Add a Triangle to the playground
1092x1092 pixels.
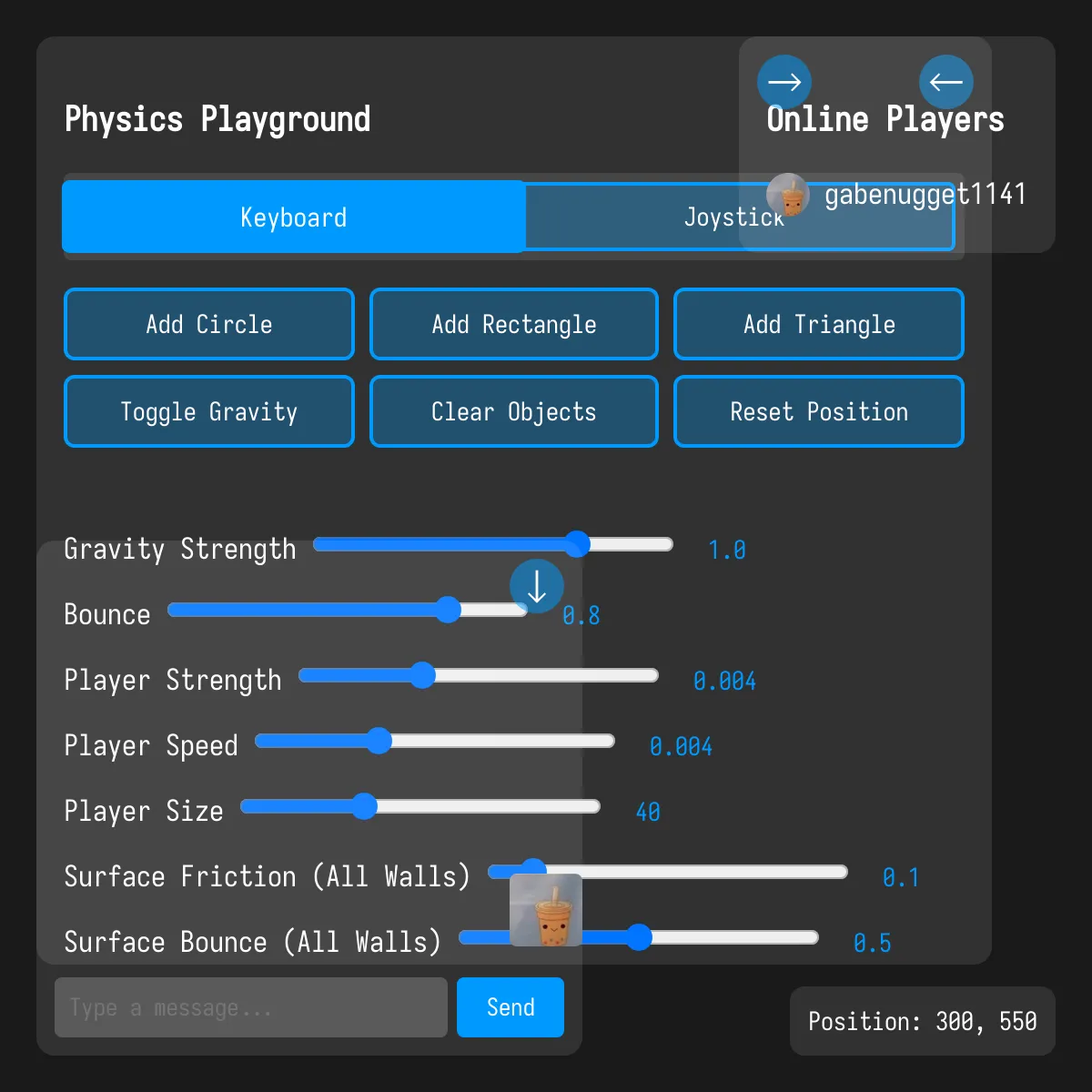click(818, 324)
